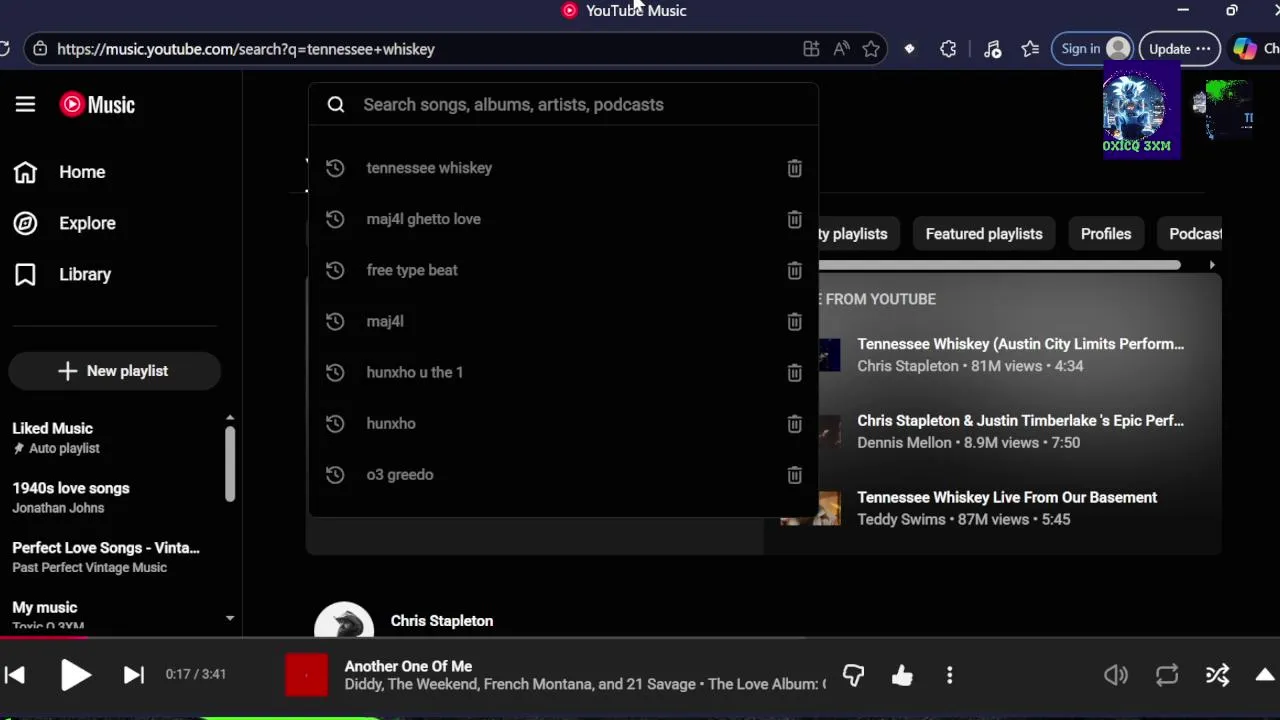Create a New playlist
The height and width of the screenshot is (720, 1280).
(114, 371)
